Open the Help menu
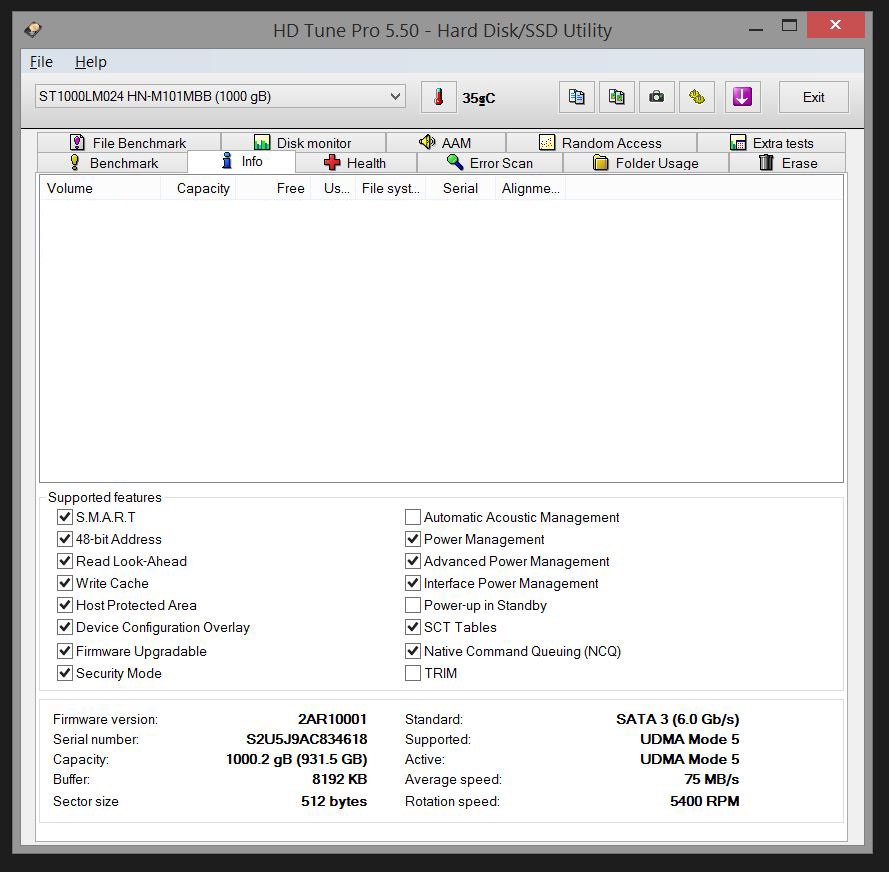This screenshot has width=889, height=872. click(91, 62)
